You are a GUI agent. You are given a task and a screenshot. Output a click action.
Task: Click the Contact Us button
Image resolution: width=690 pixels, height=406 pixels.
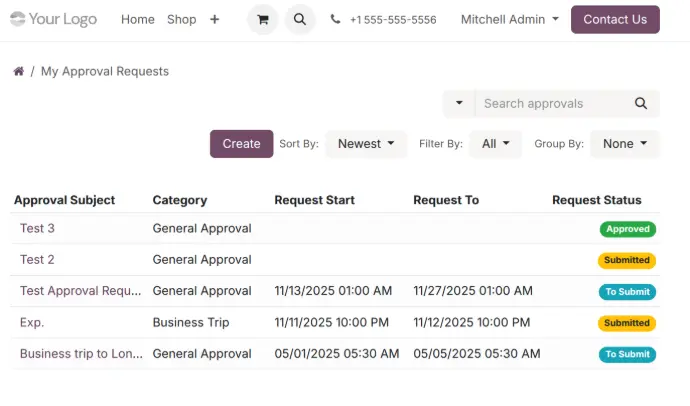pos(615,19)
